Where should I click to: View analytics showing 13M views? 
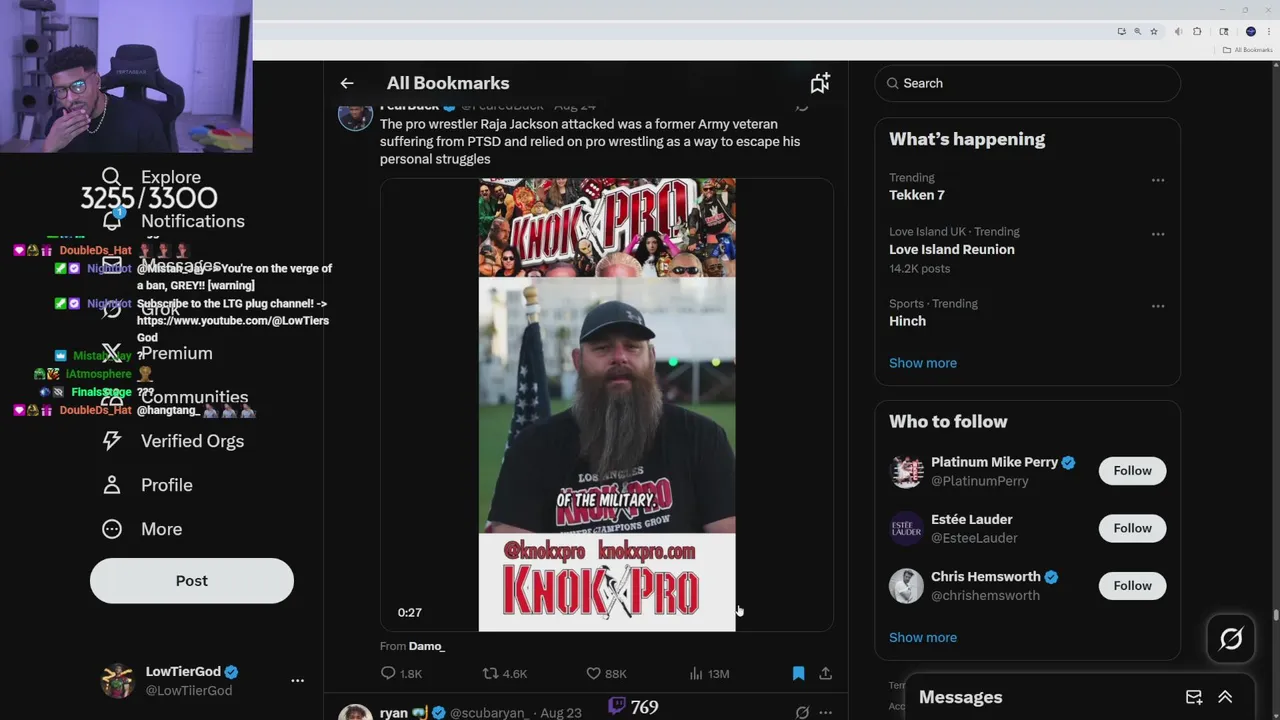[709, 674]
